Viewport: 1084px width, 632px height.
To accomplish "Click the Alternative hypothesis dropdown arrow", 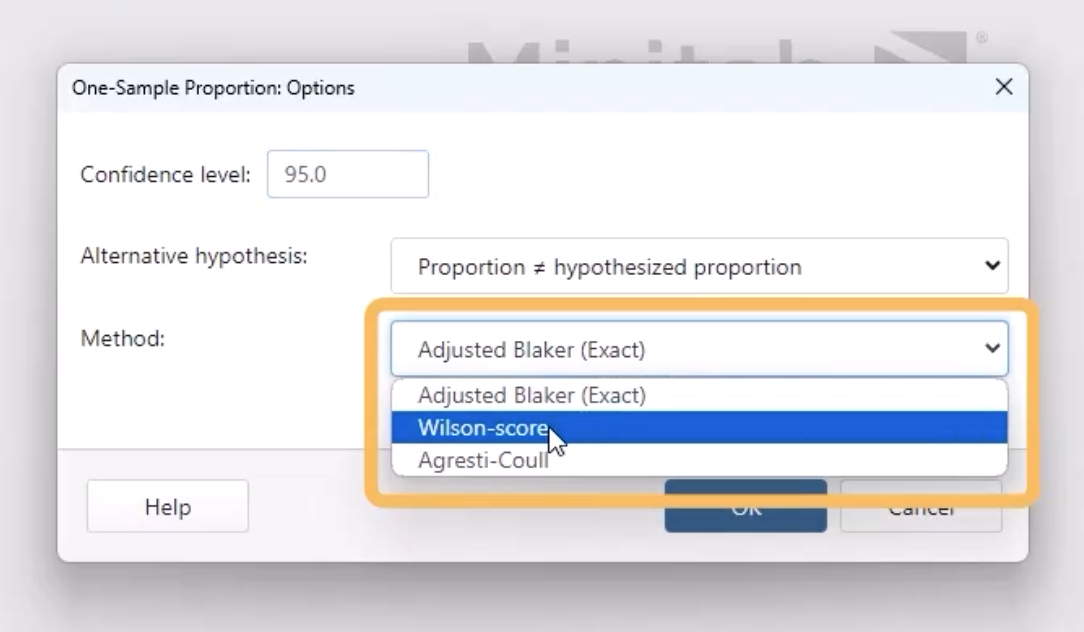I will pyautogui.click(x=992, y=267).
